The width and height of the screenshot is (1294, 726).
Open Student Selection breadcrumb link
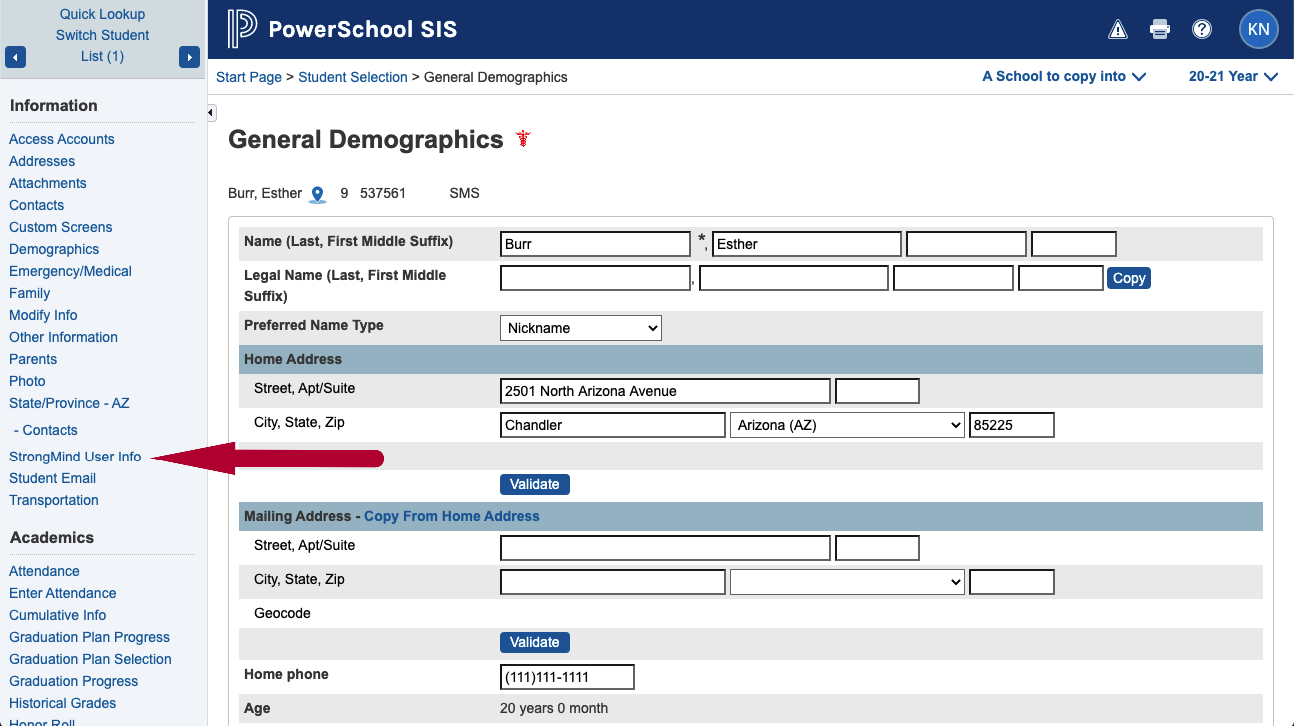[x=353, y=77]
